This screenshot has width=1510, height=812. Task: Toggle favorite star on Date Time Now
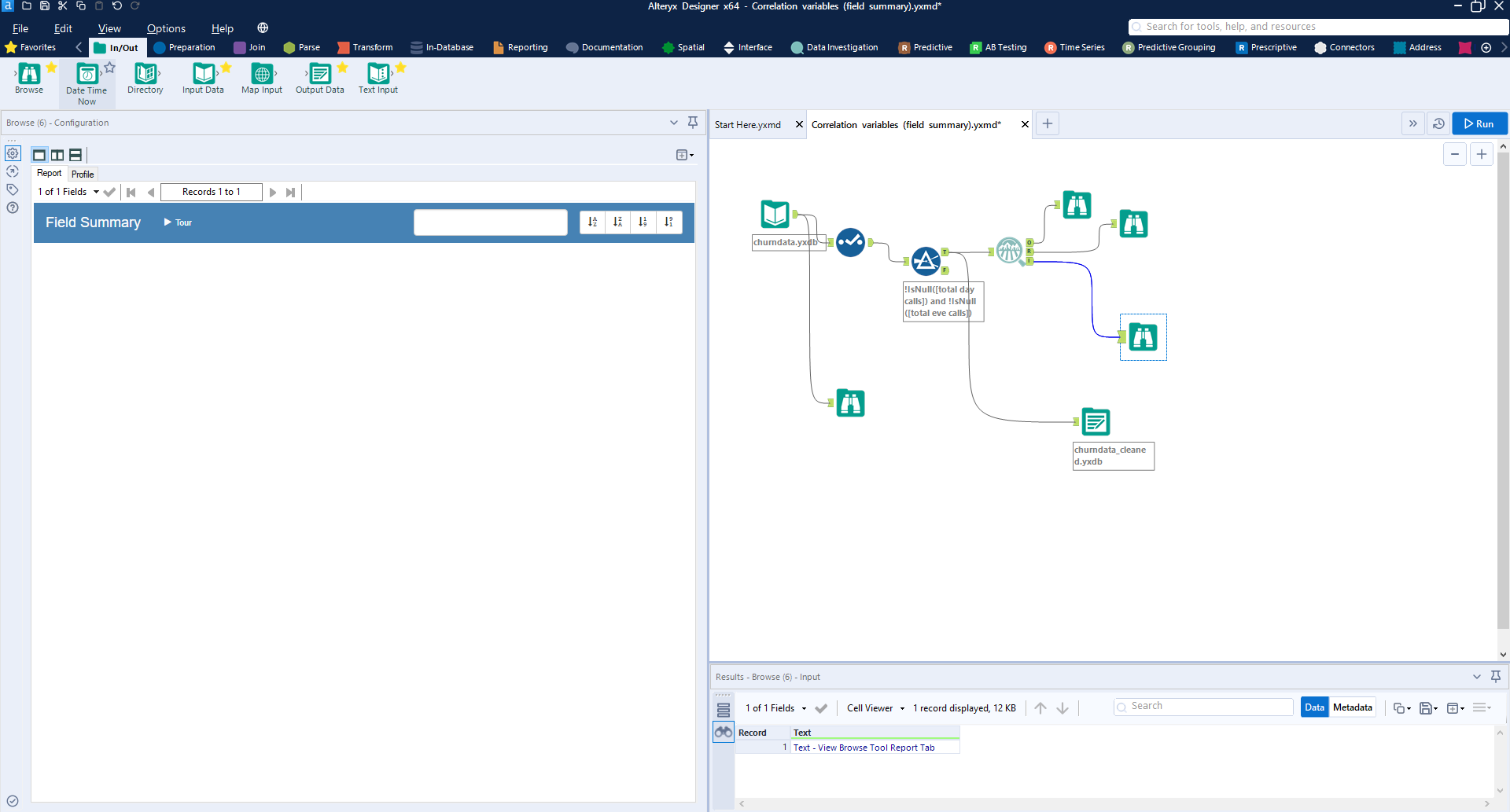point(110,68)
